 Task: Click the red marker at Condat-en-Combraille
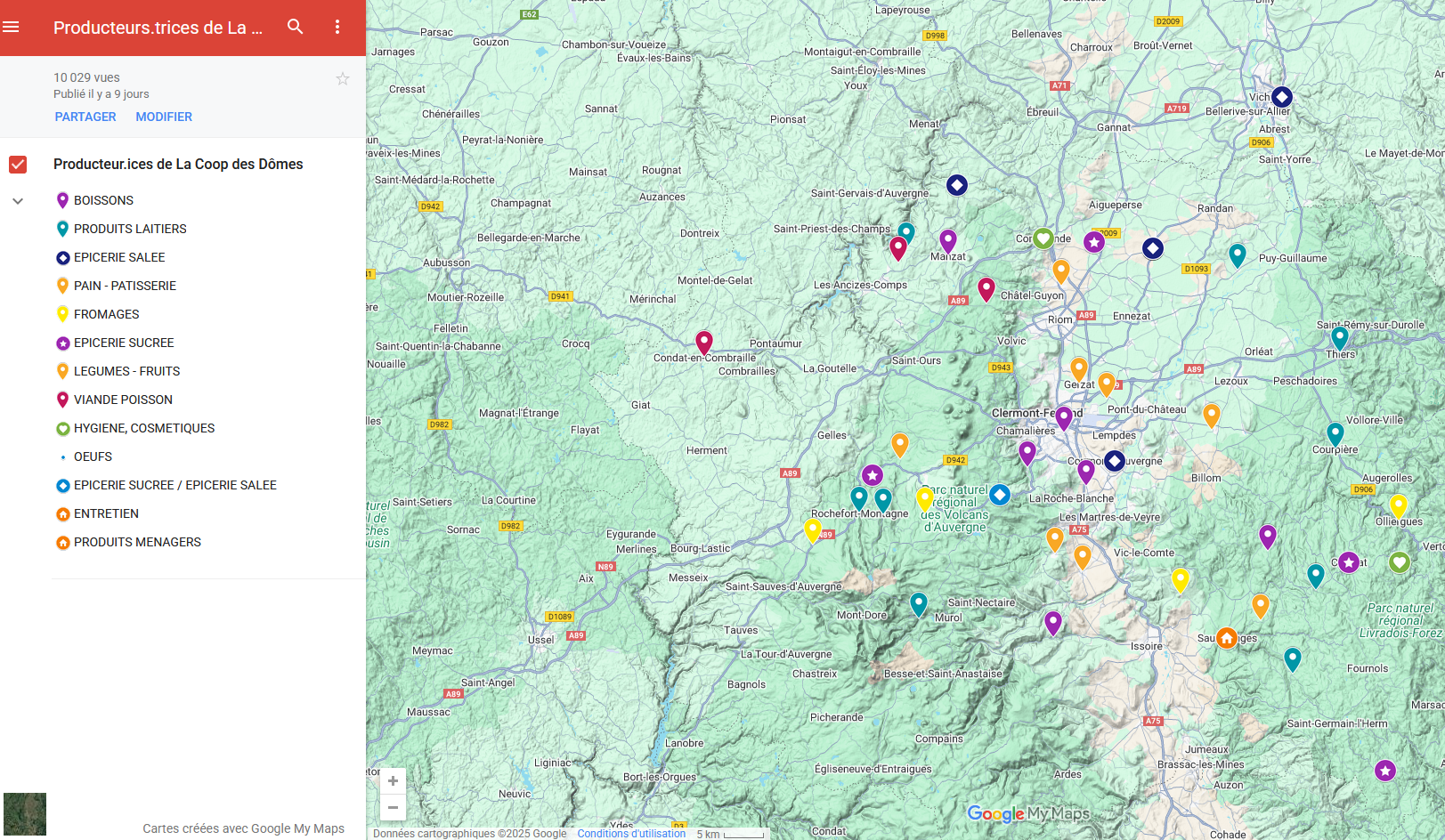coord(704,342)
